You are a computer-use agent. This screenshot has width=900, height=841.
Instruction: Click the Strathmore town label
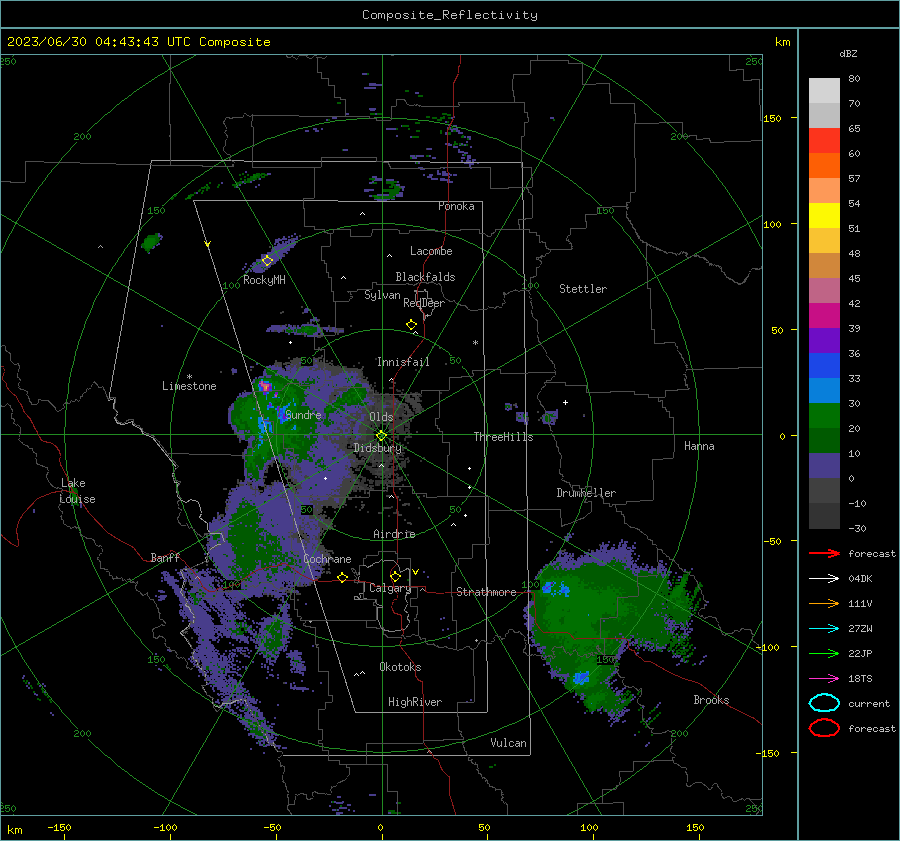tap(486, 592)
